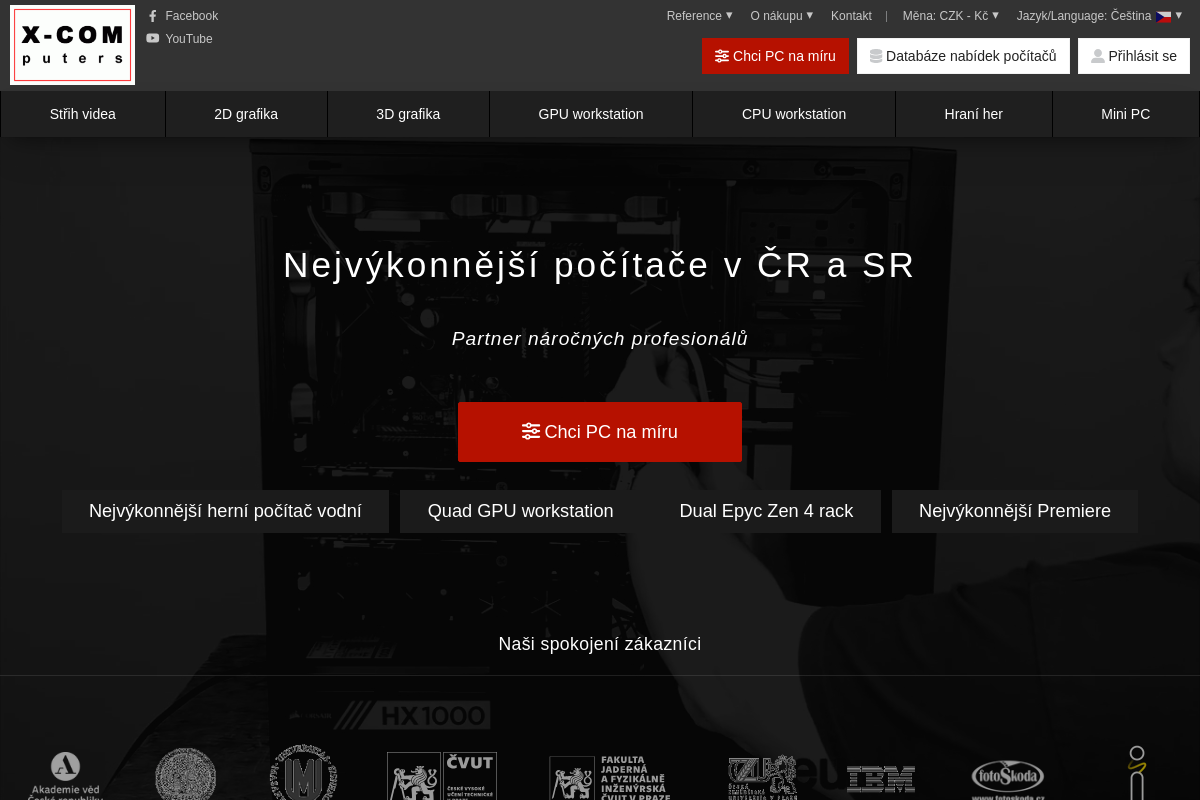This screenshot has height=800, width=1200.
Task: Open the YouTube channel icon
Action: click(152, 39)
